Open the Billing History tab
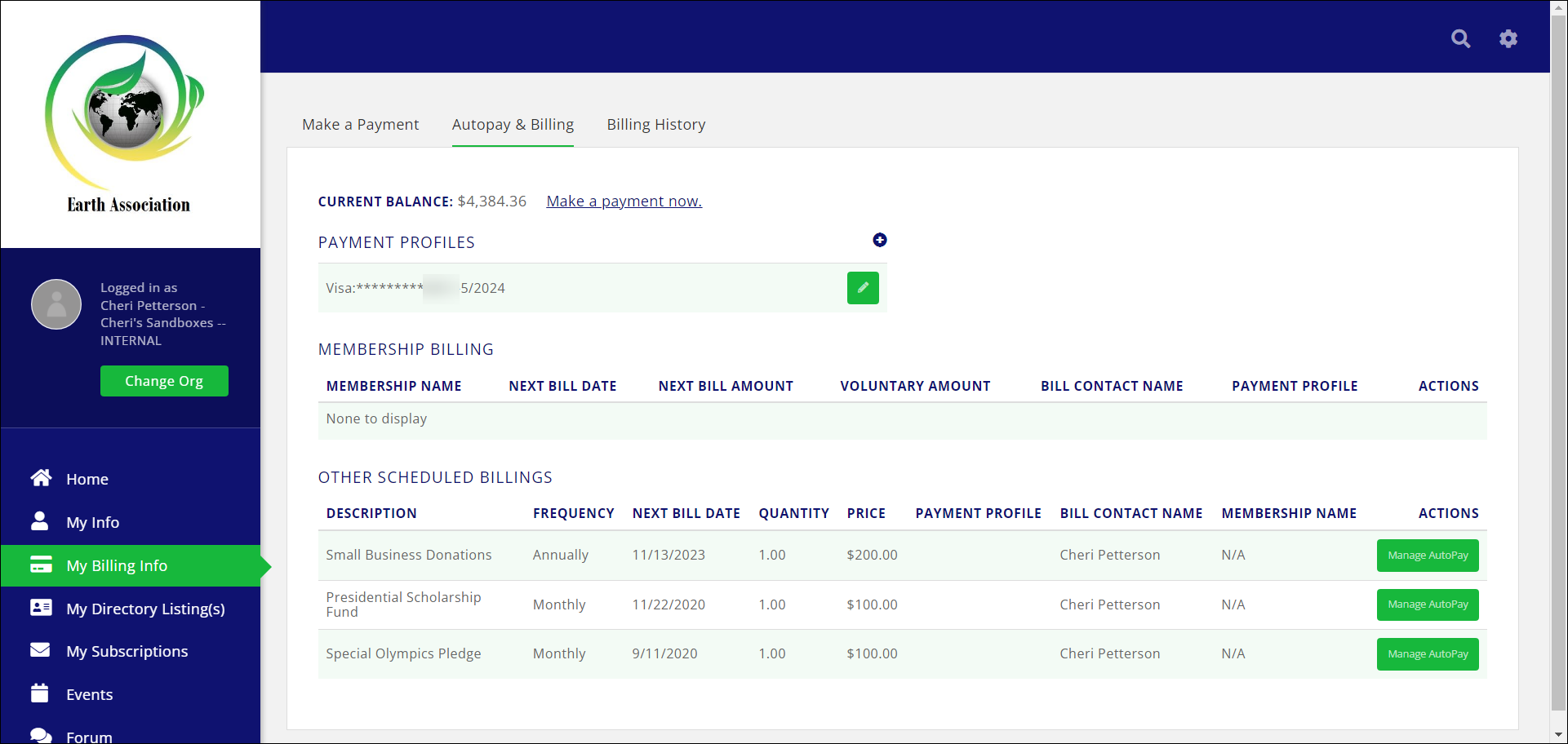1568x744 pixels. (x=655, y=124)
